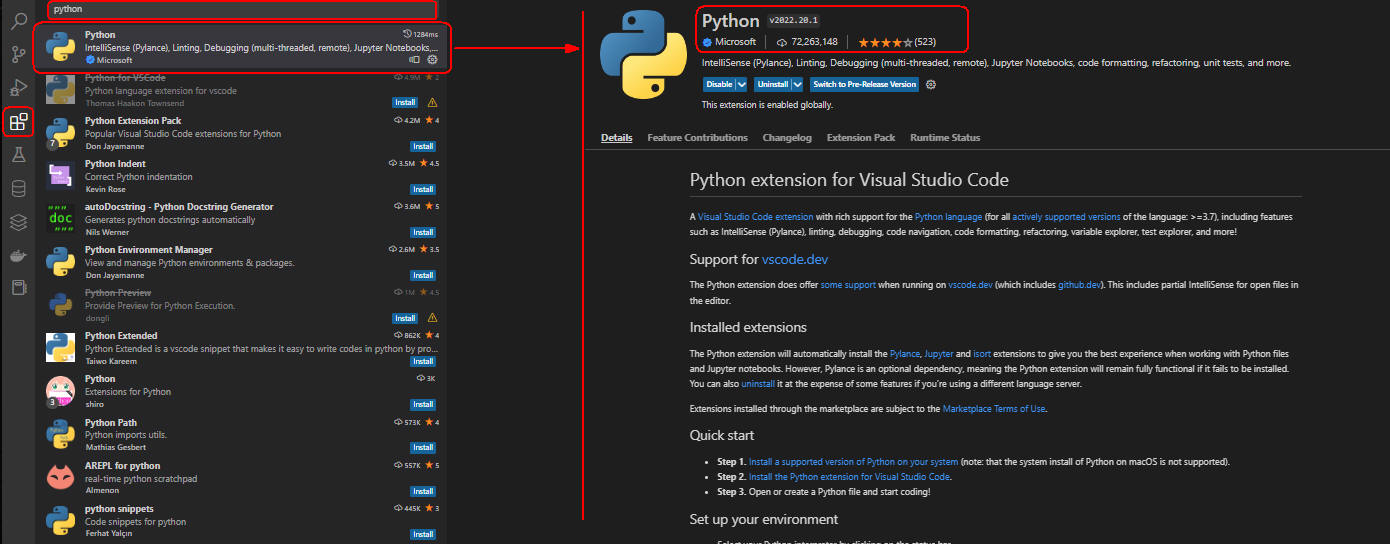Install the Python Indent extension
1390x544 pixels.
click(x=423, y=189)
